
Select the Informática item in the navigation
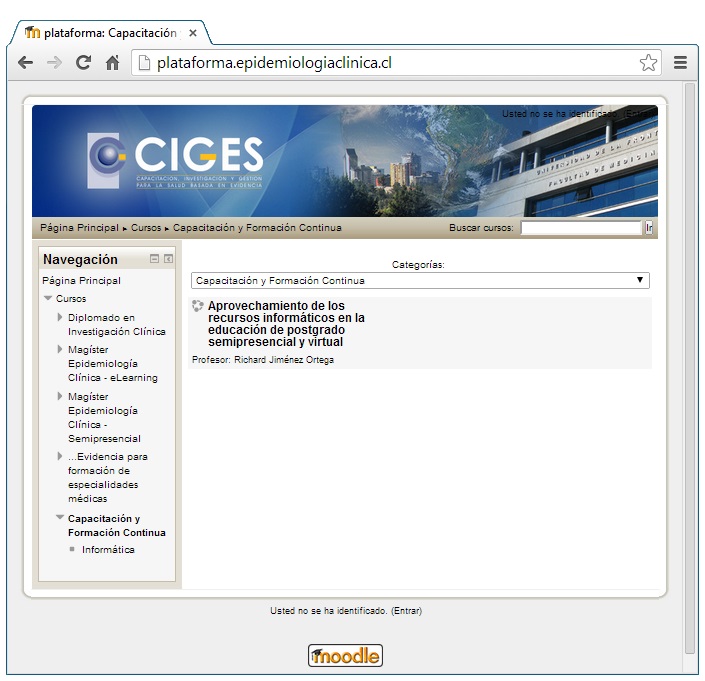pyautogui.click(x=108, y=549)
